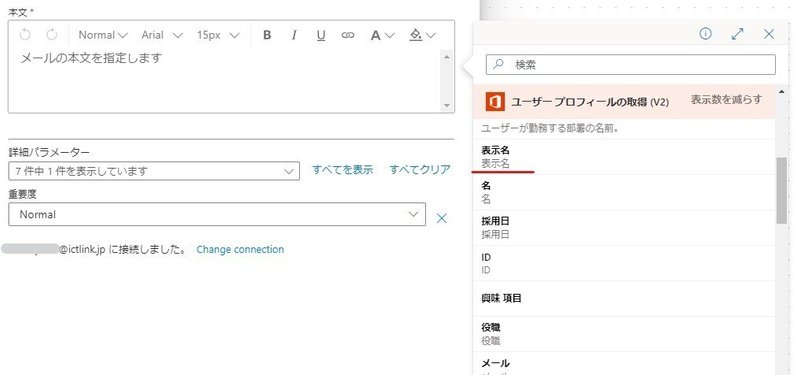Apply italic formatting to email body
800x375 pixels.
(x=294, y=35)
